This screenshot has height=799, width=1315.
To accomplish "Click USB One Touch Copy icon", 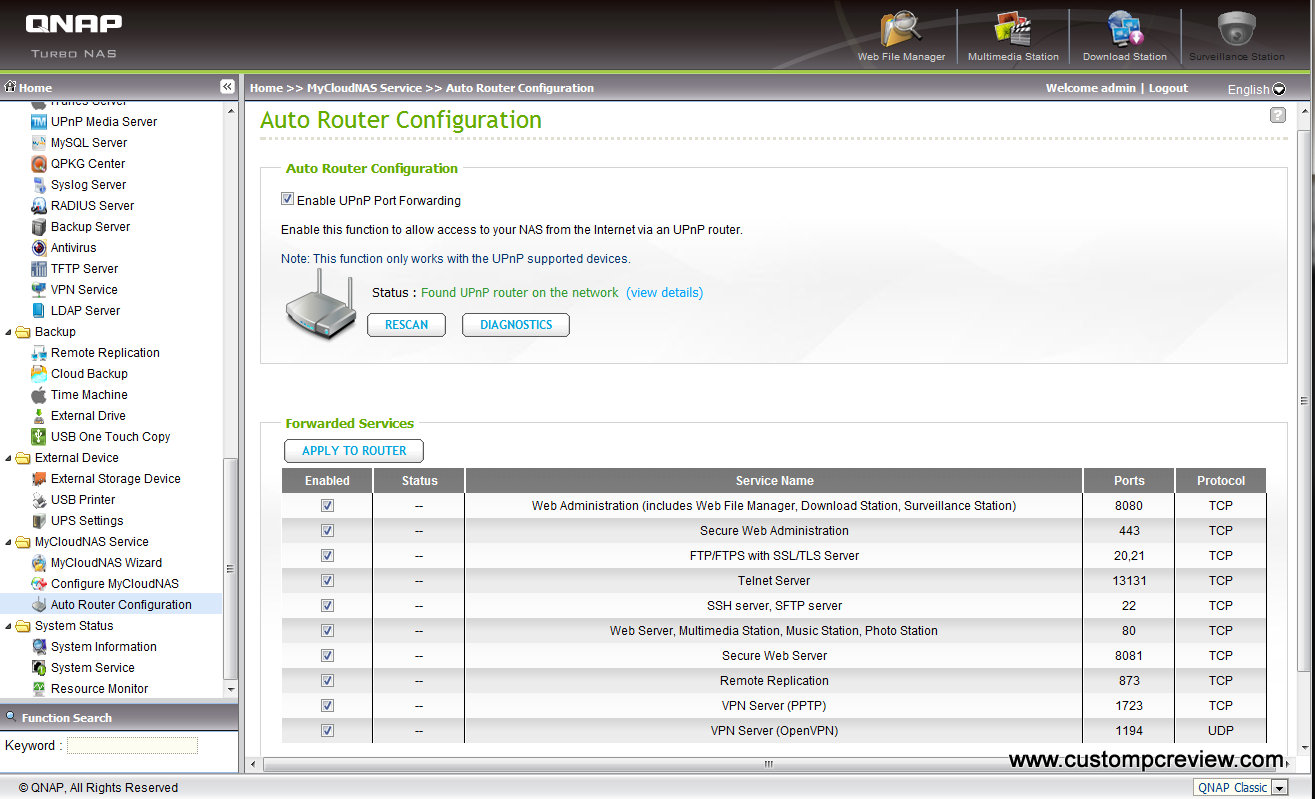I will 39,436.
